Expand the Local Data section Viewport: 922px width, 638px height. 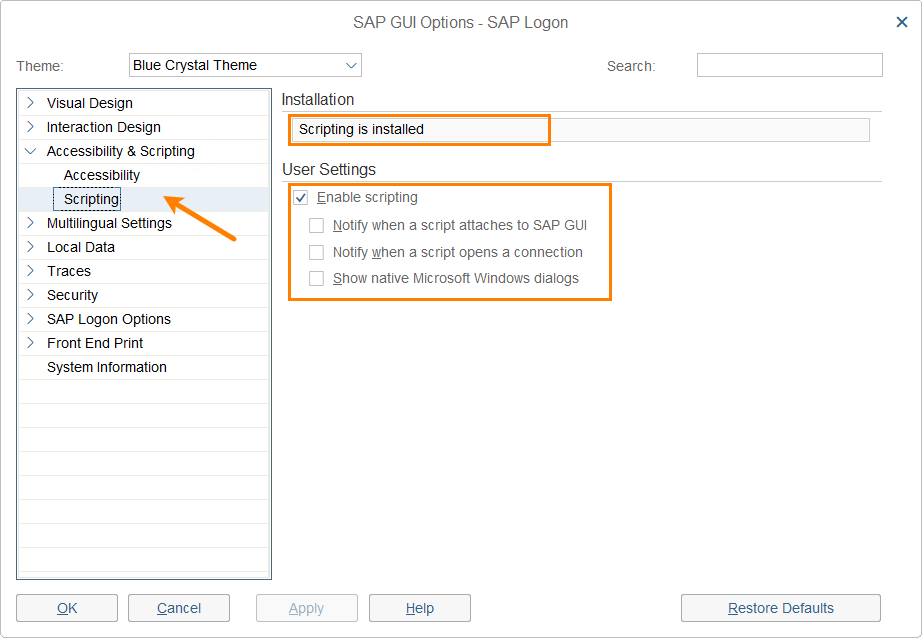31,247
